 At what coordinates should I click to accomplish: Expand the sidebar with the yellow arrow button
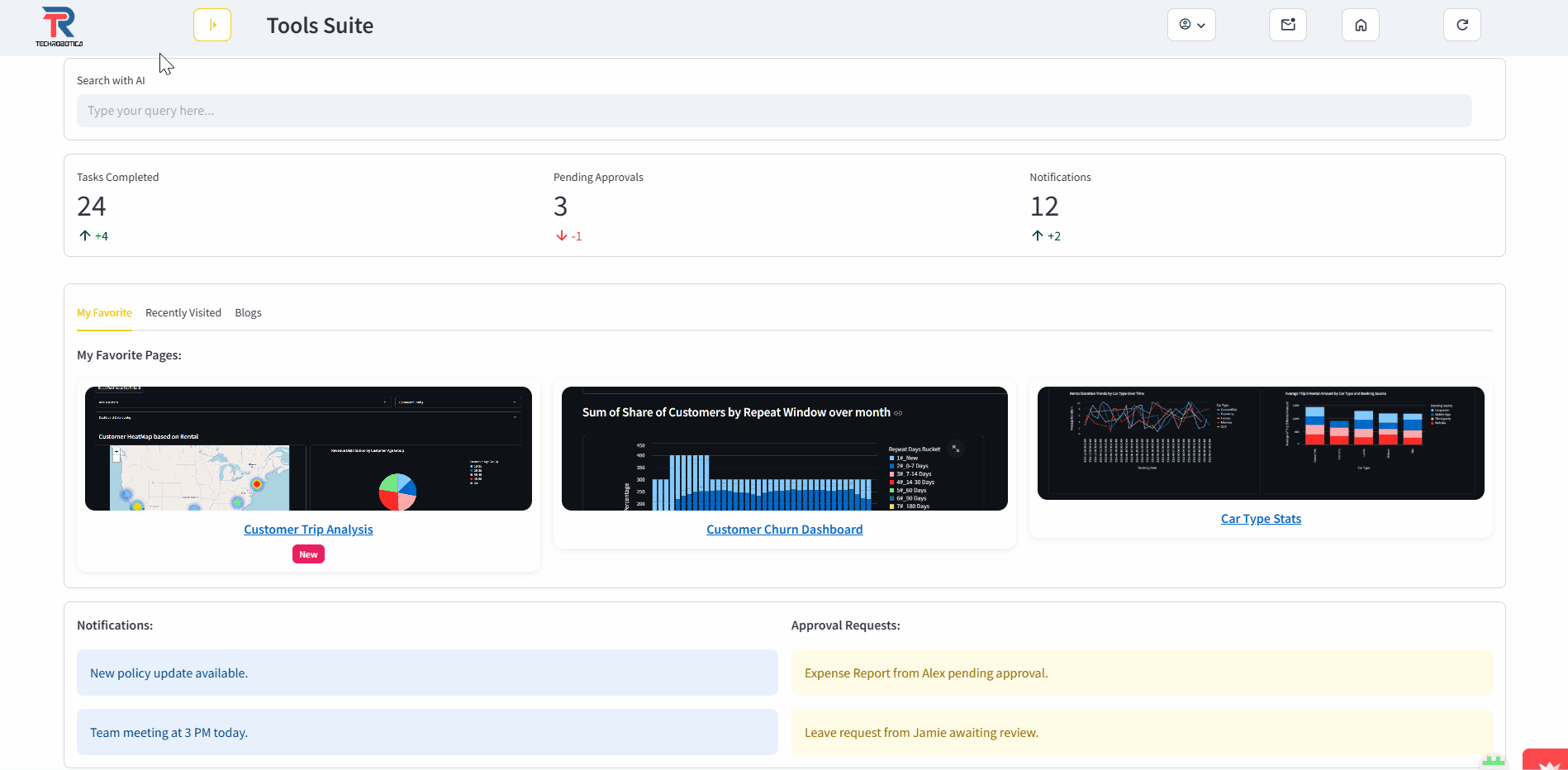pyautogui.click(x=212, y=25)
